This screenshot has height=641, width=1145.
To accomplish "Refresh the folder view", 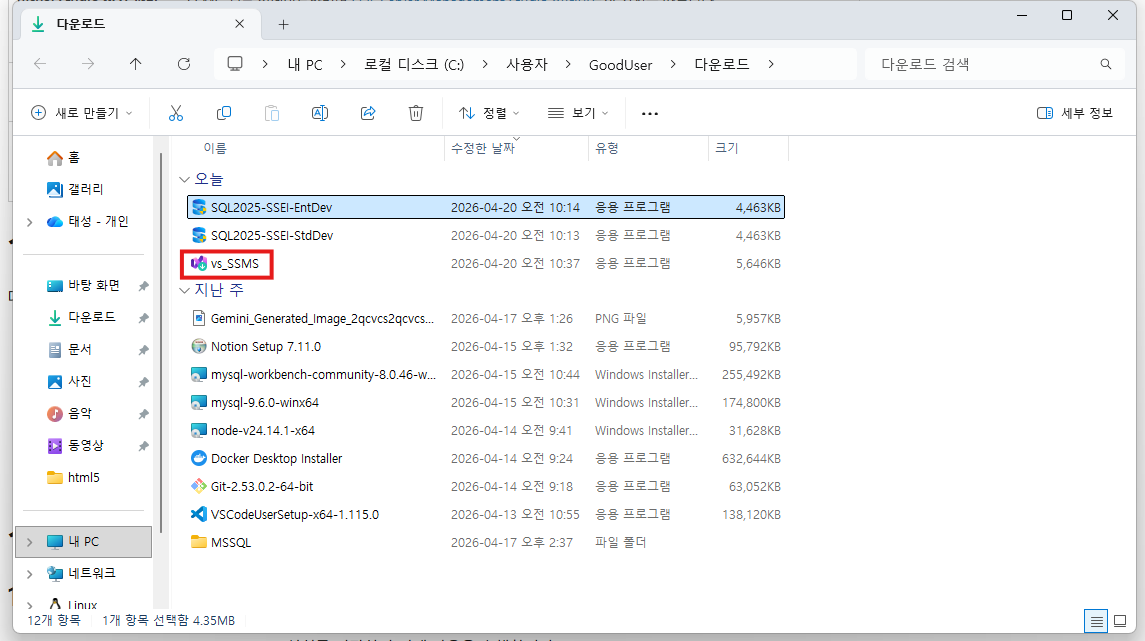I will click(x=184, y=64).
